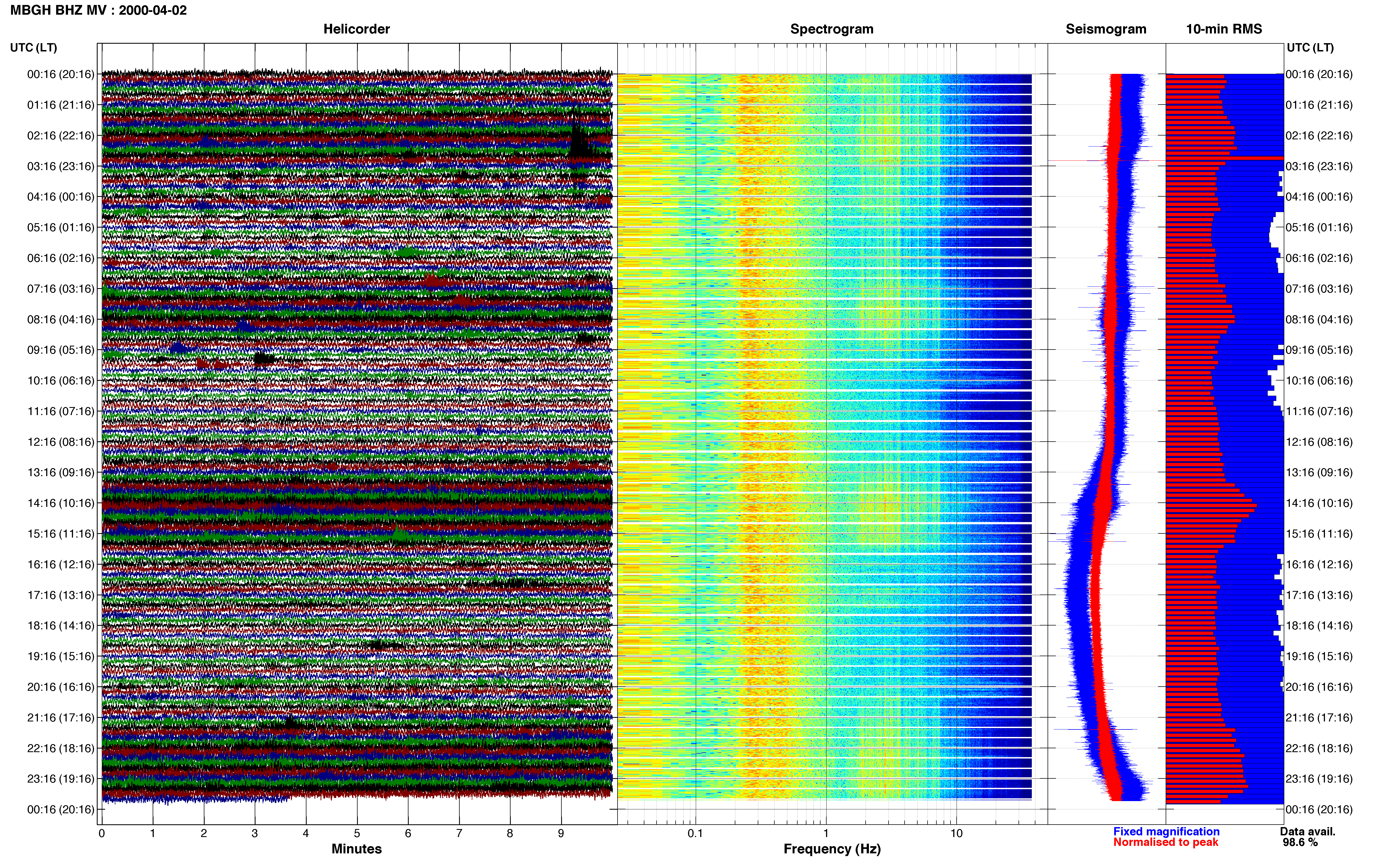Click left time label 23:16 (19:16)
This screenshot has height=868, width=1388.
coord(61,779)
